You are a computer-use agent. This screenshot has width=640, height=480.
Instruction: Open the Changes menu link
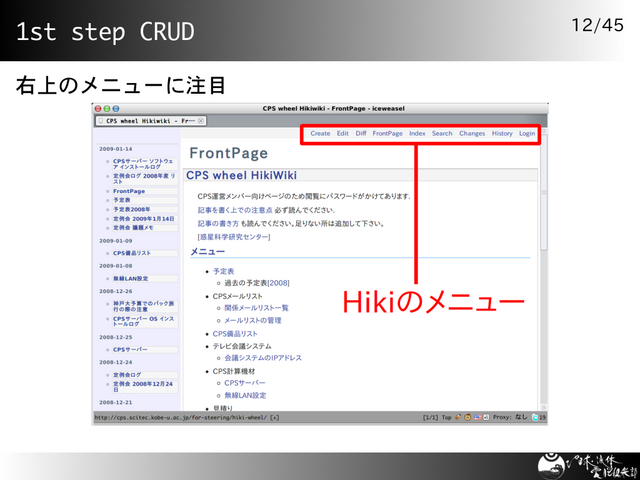pyautogui.click(x=472, y=133)
